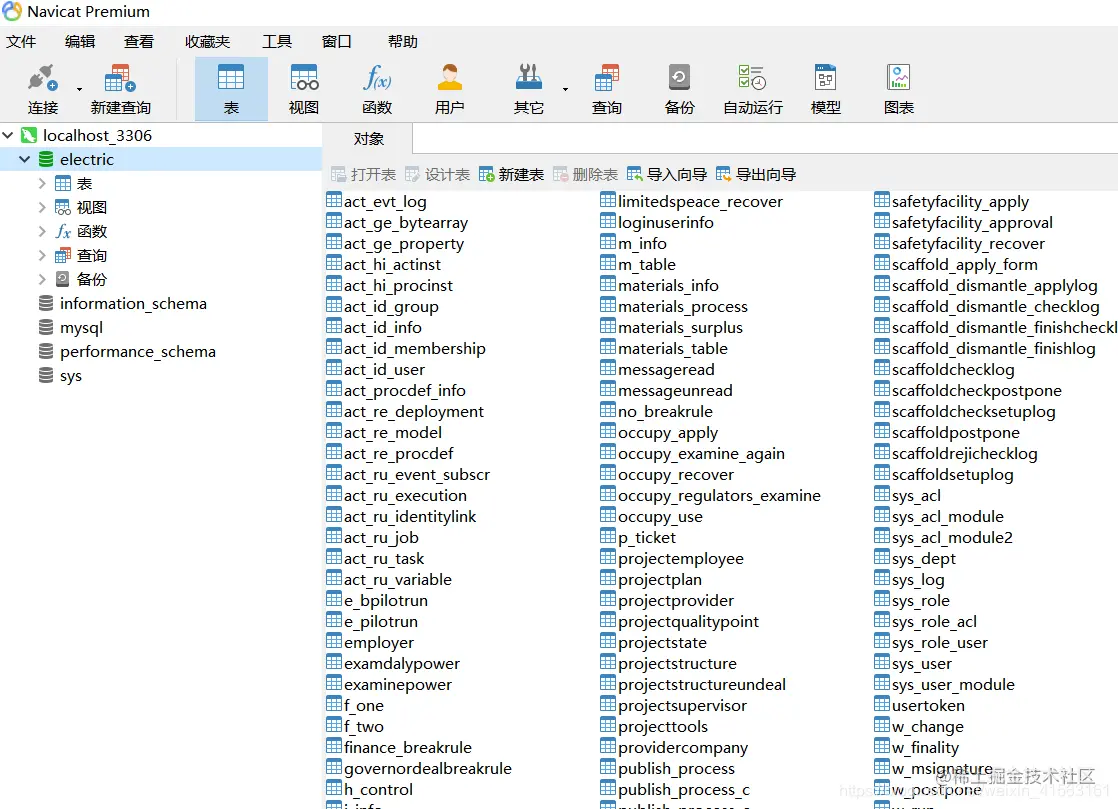Select the act_ru_task table
Viewport: 1118px width, 809px height.
coord(375,558)
